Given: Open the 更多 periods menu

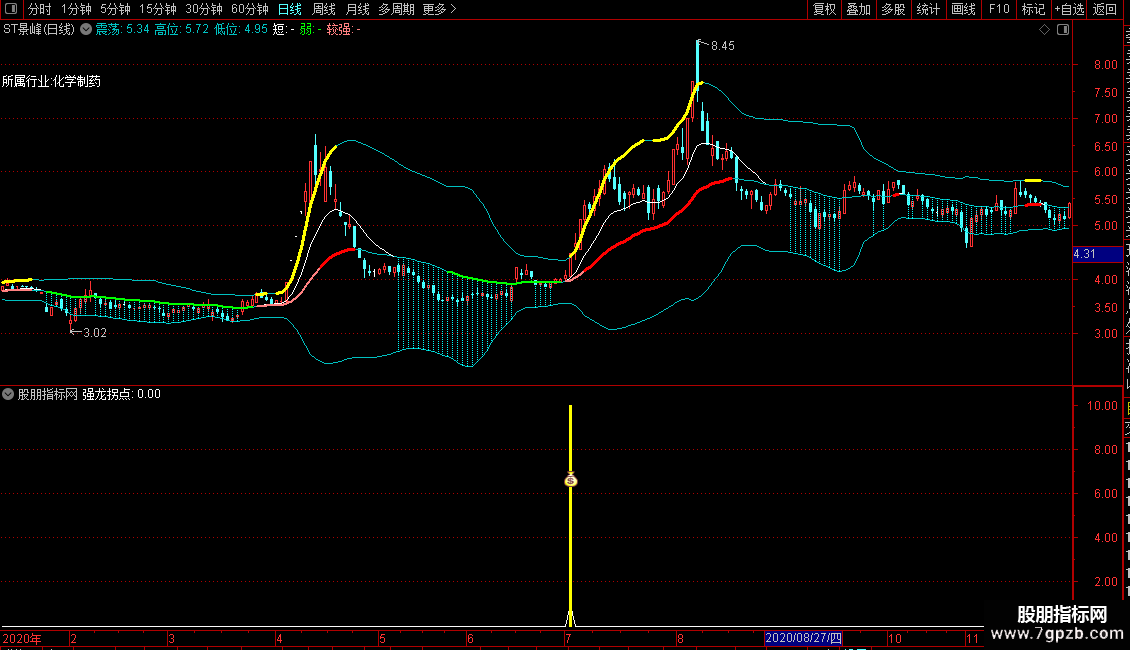Looking at the screenshot, I should pos(439,9).
